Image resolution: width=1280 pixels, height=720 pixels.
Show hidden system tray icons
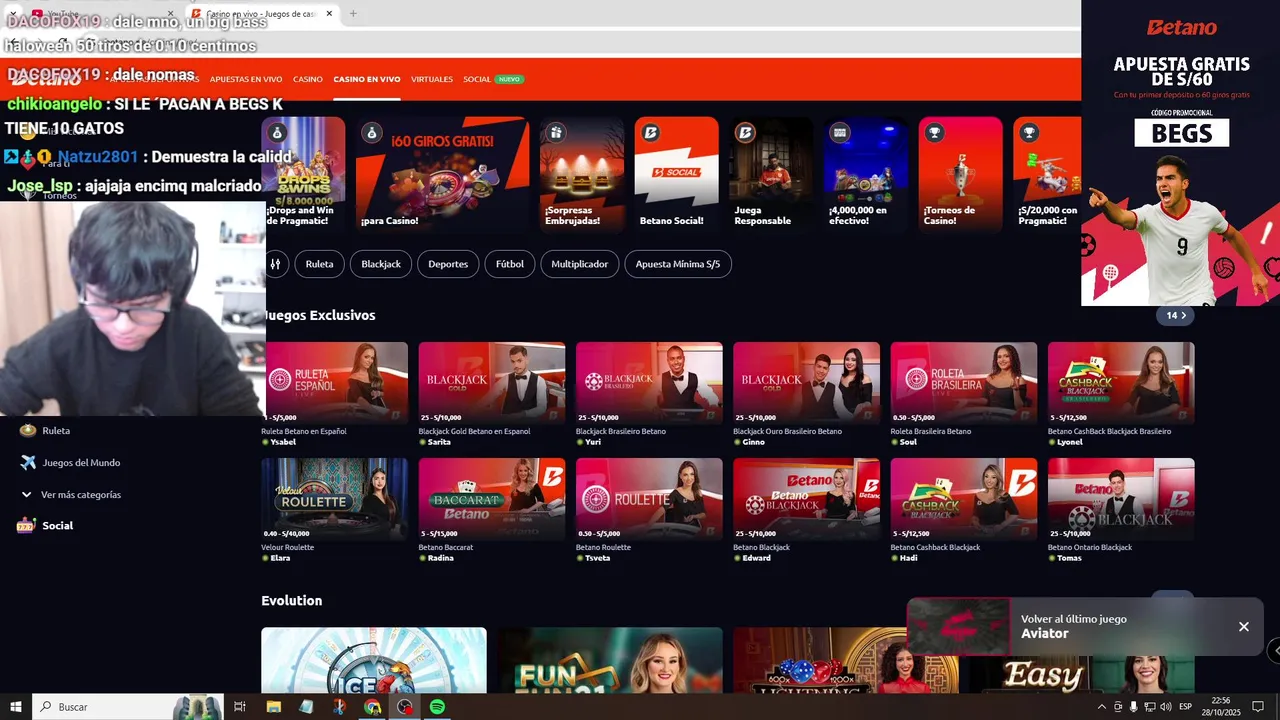coord(1102,707)
